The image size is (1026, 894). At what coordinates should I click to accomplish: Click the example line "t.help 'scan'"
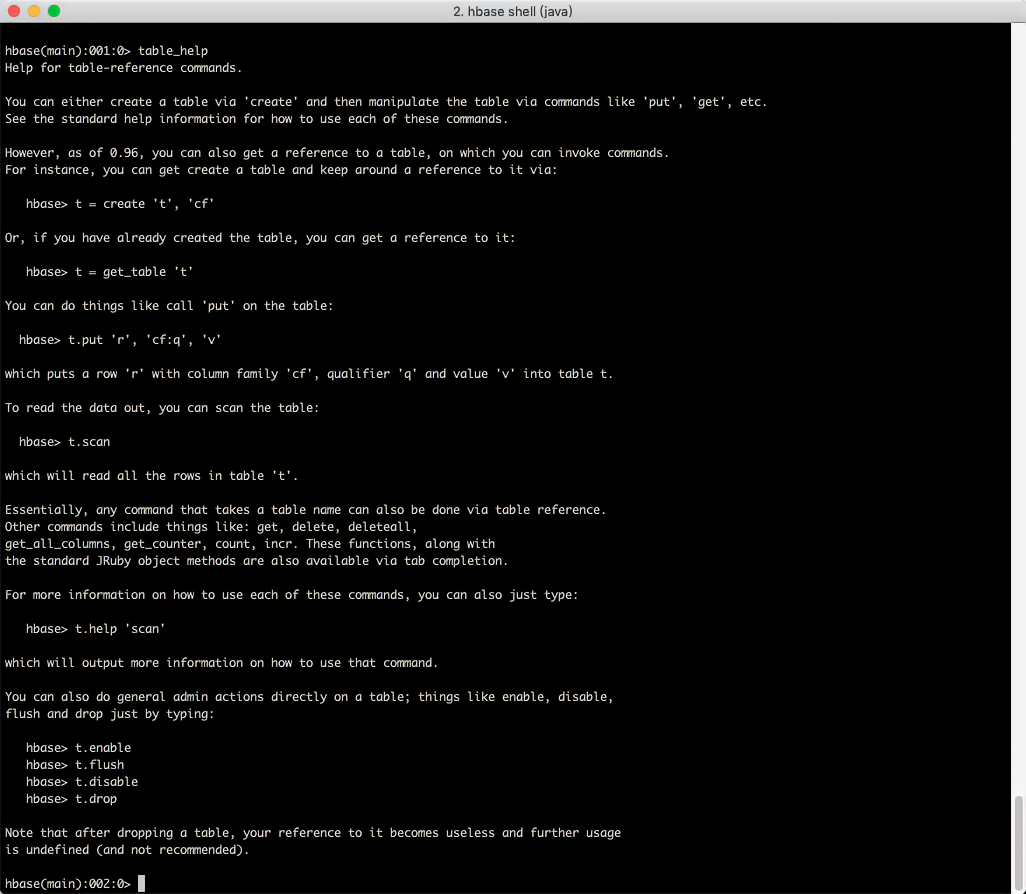[x=119, y=630]
